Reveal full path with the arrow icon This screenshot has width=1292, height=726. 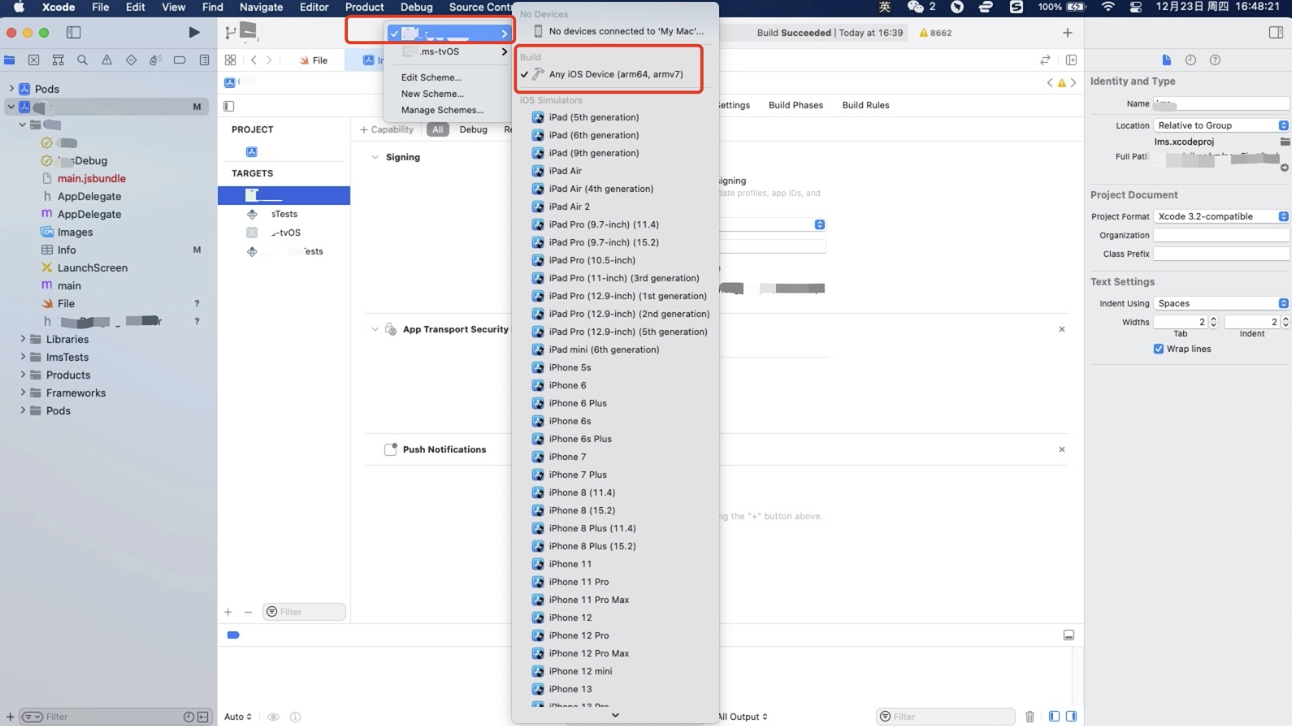[x=1285, y=167]
